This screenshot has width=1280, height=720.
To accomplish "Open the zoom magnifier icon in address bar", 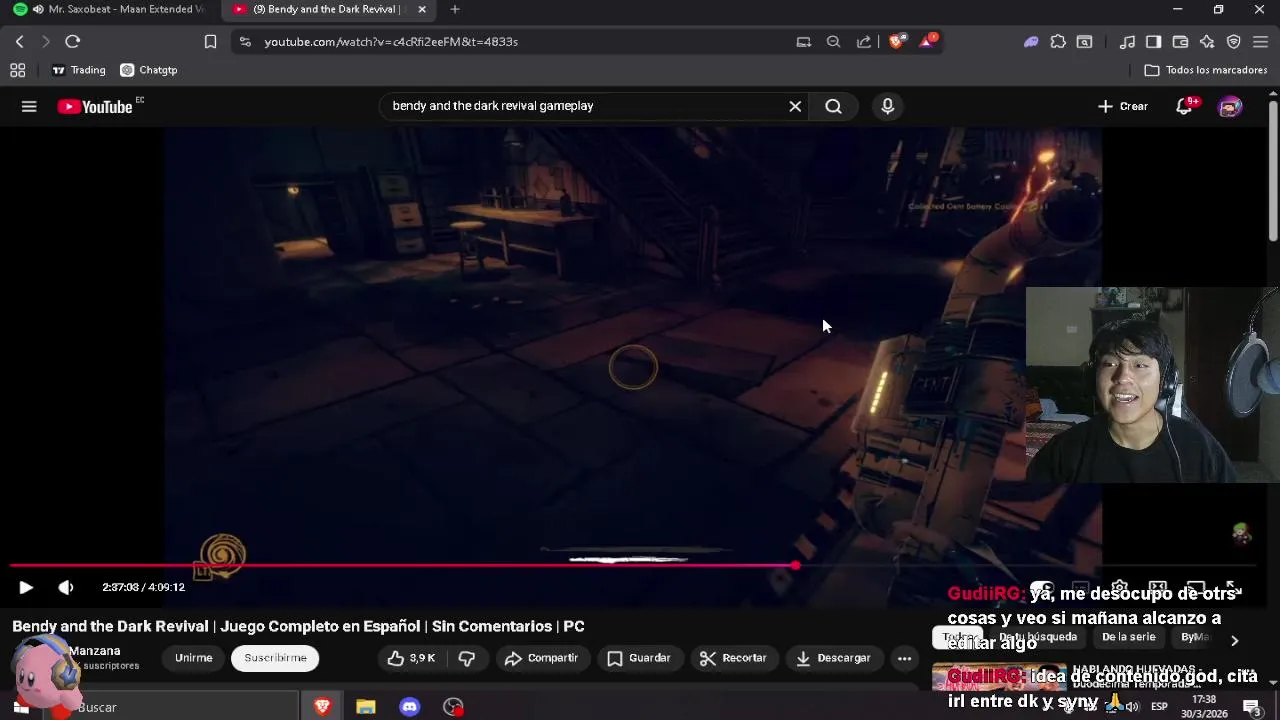I will click(833, 41).
